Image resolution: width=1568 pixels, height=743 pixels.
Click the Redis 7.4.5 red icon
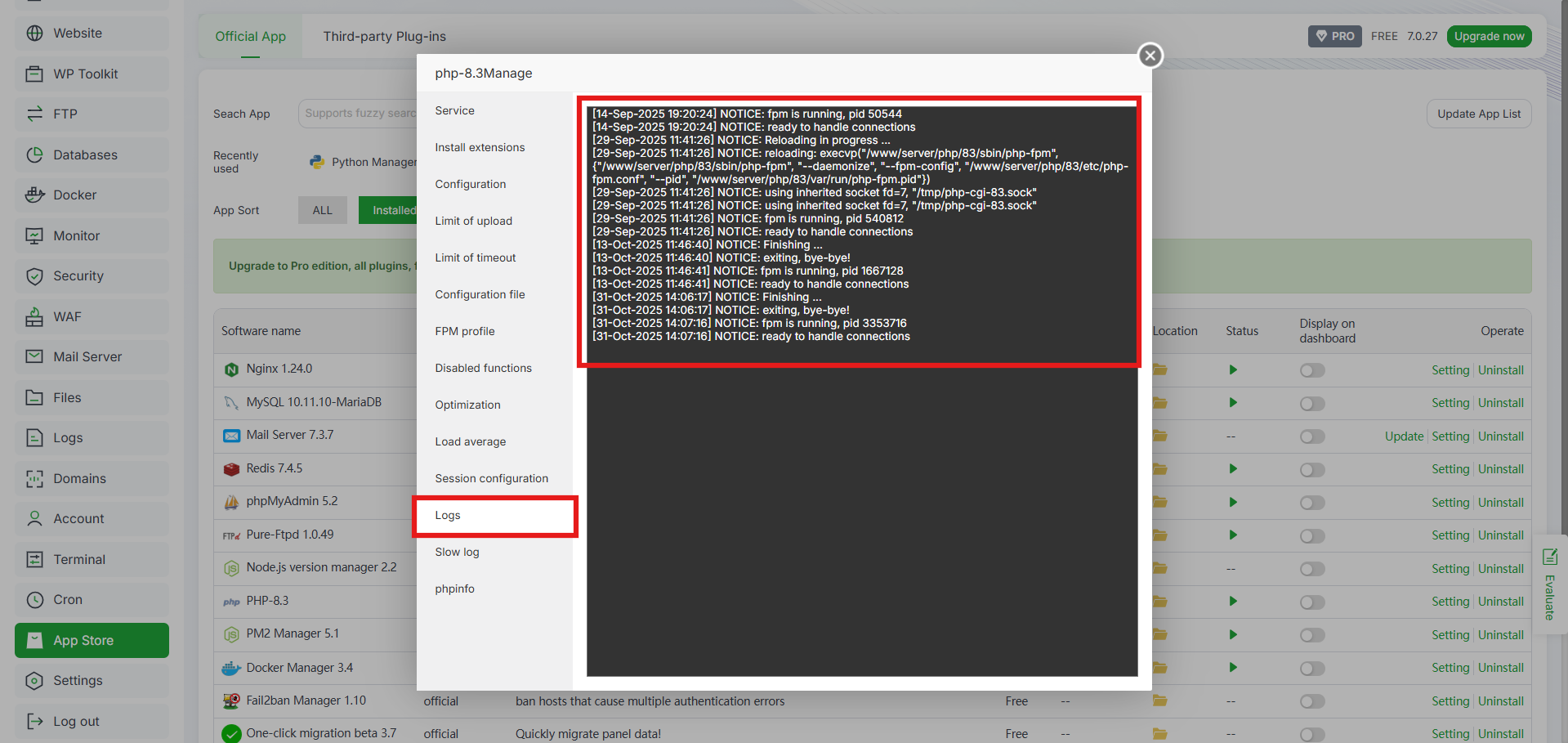[x=231, y=469]
